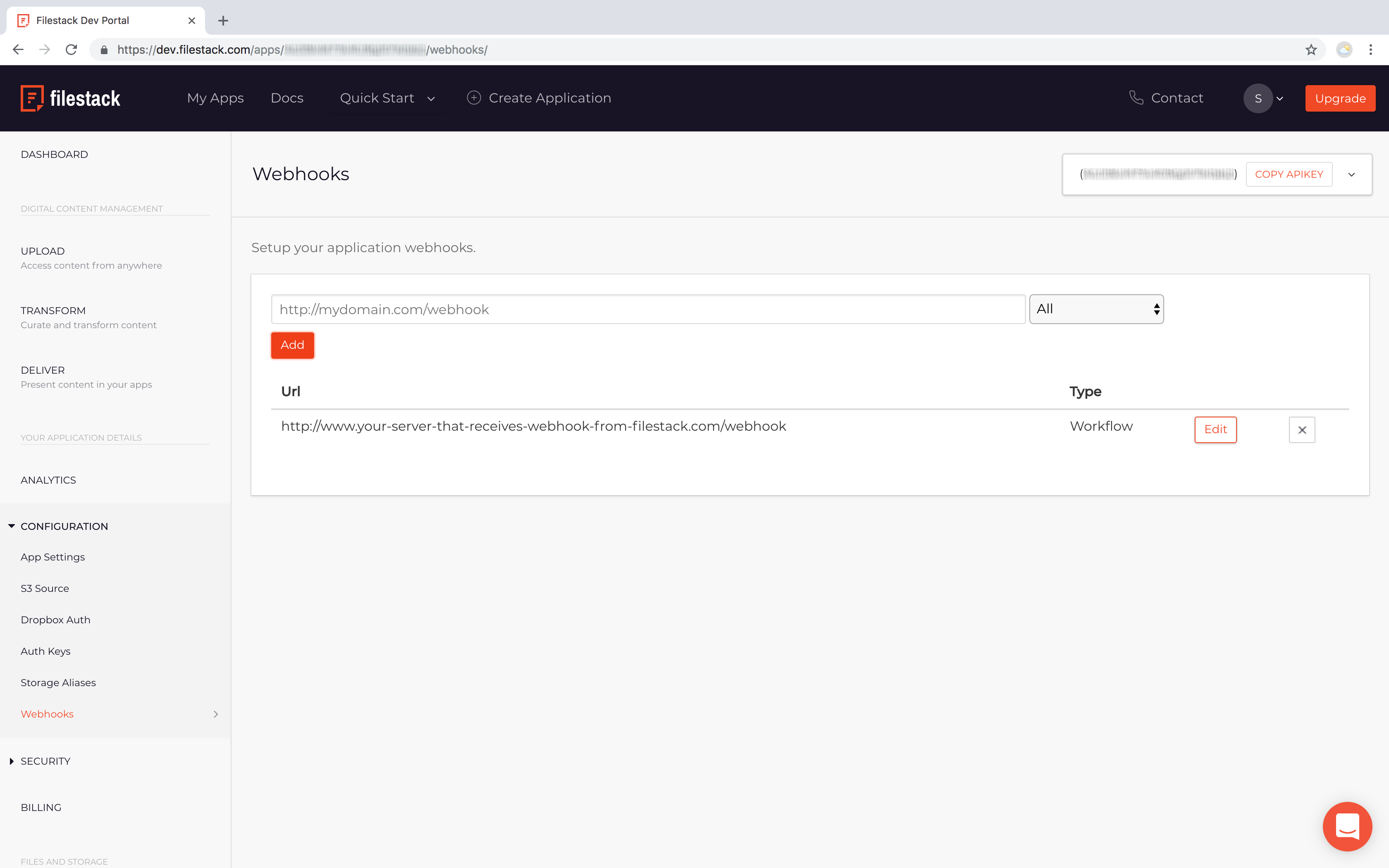The image size is (1389, 868).
Task: Click the Webhooks chevron arrow in sidebar
Action: pyautogui.click(x=216, y=714)
